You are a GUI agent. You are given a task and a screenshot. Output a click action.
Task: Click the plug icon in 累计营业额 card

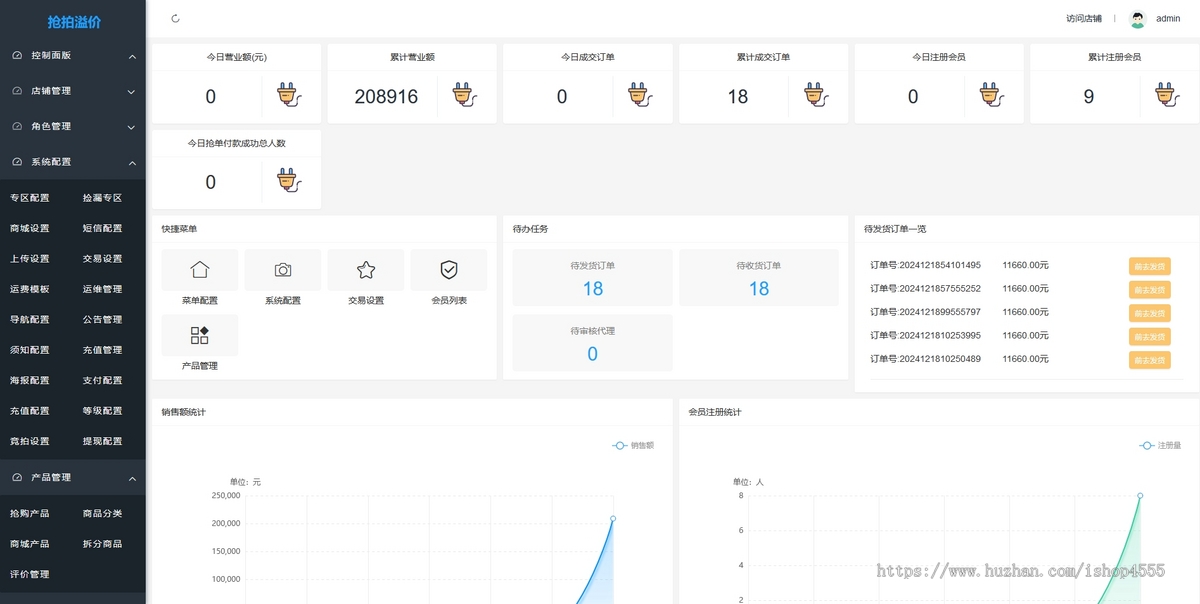[x=465, y=95]
